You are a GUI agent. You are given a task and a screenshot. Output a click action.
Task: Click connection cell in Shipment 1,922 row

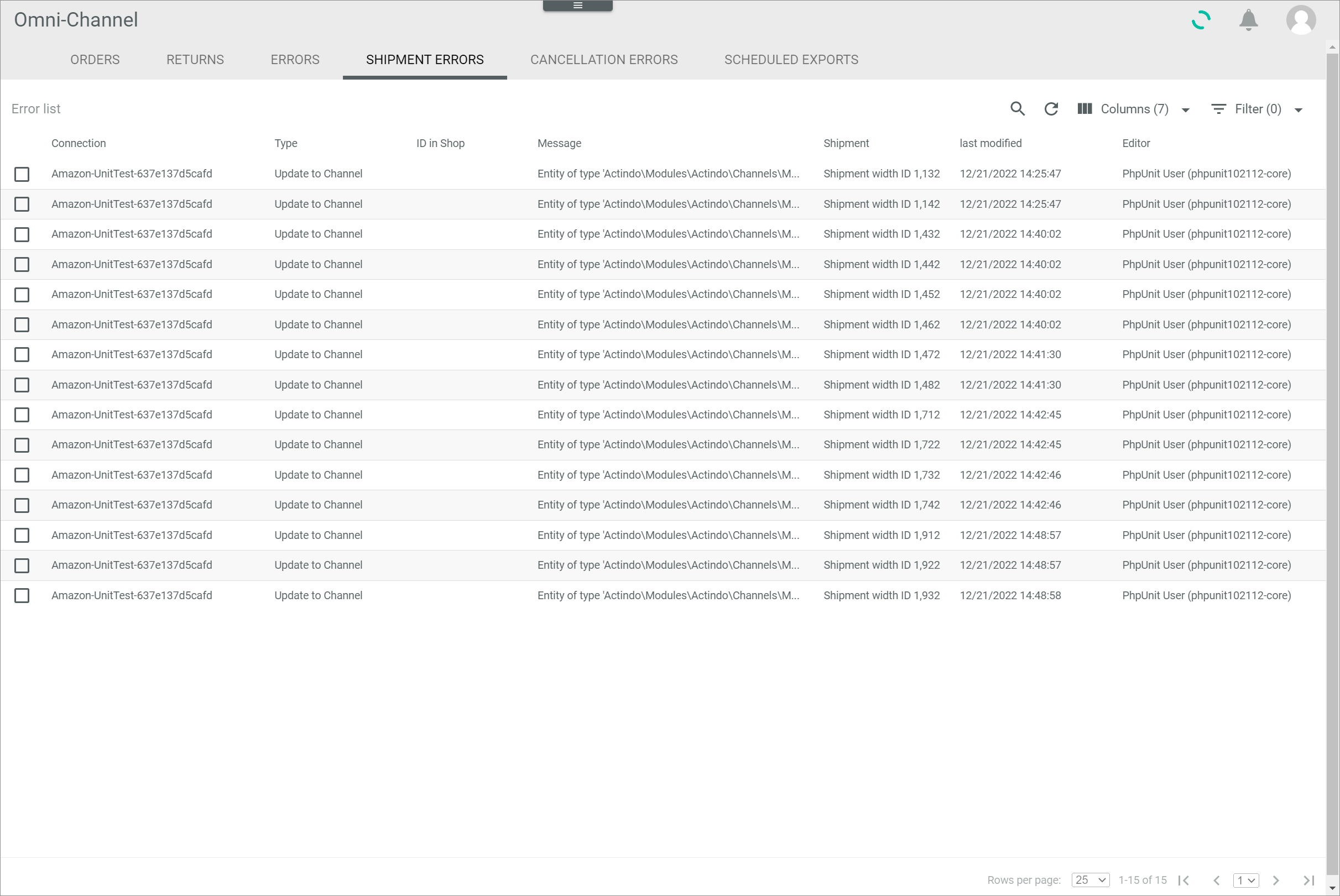pyautogui.click(x=132, y=565)
